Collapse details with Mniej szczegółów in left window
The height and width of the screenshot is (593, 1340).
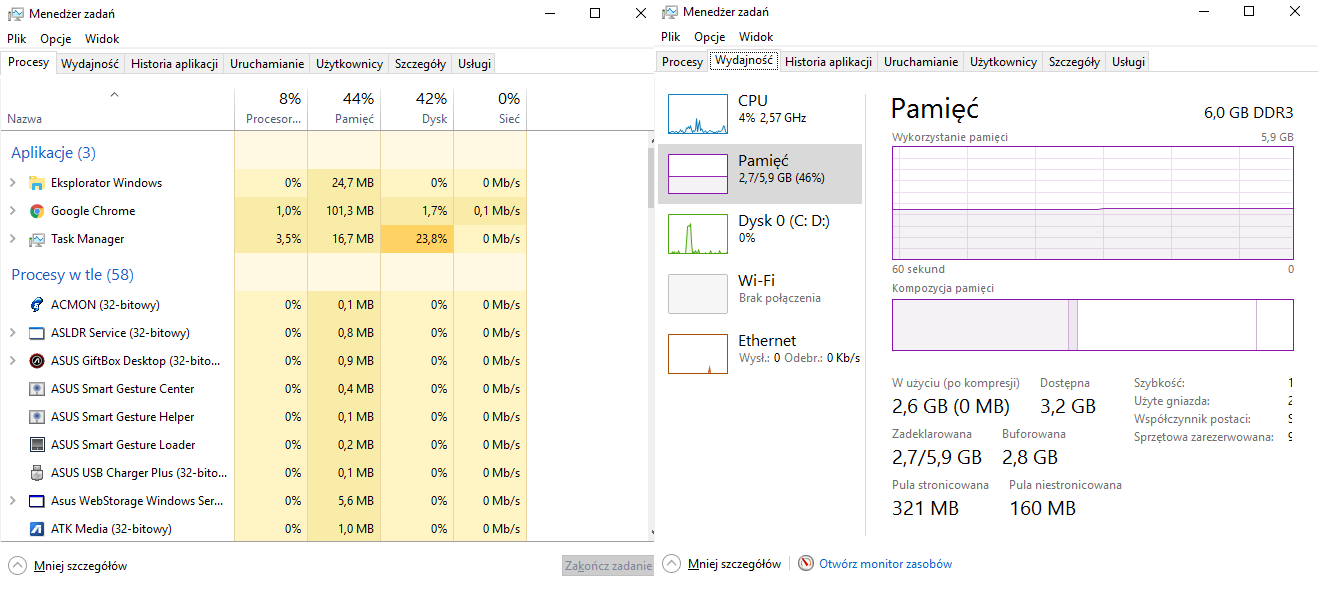pos(68,566)
